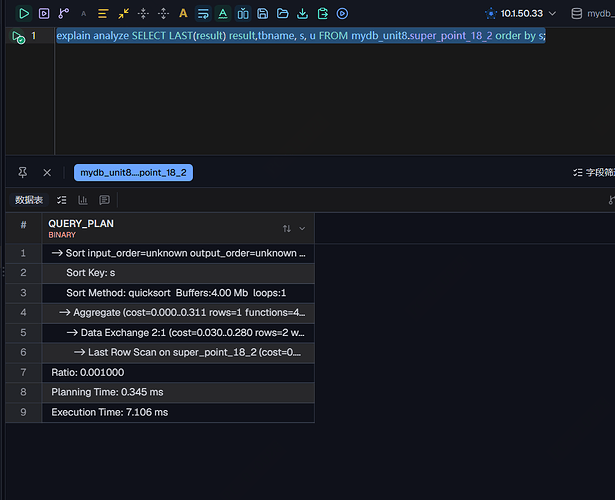Click row number 1 in the result grid
615x500 pixels.
(24, 253)
